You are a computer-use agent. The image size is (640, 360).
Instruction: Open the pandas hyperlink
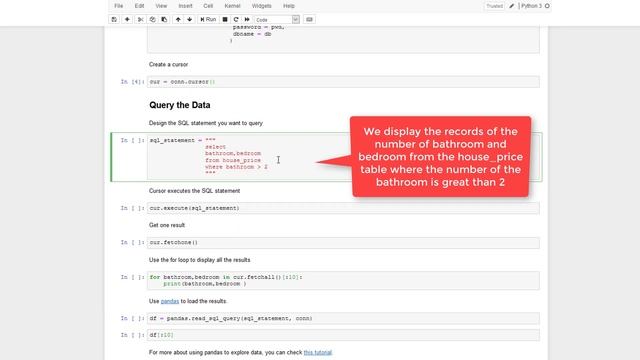(x=170, y=301)
